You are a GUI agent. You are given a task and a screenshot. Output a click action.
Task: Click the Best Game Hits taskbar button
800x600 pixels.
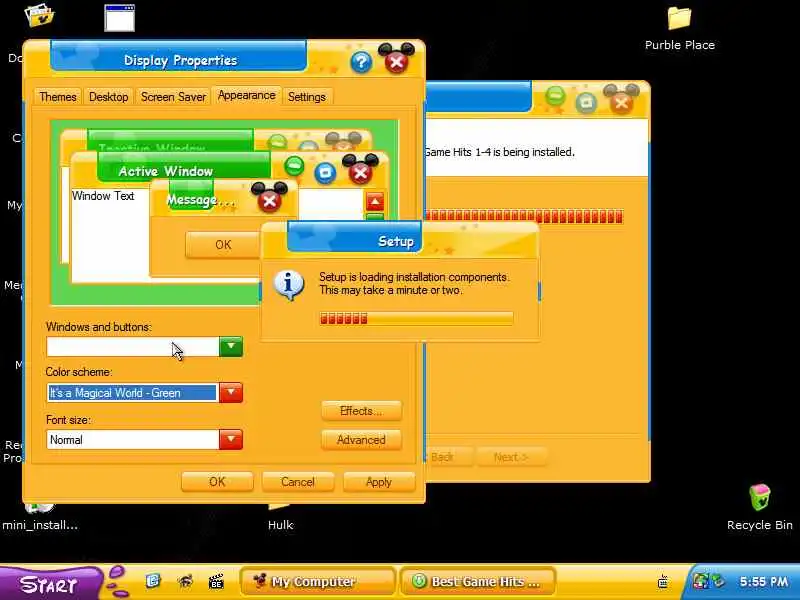(478, 582)
